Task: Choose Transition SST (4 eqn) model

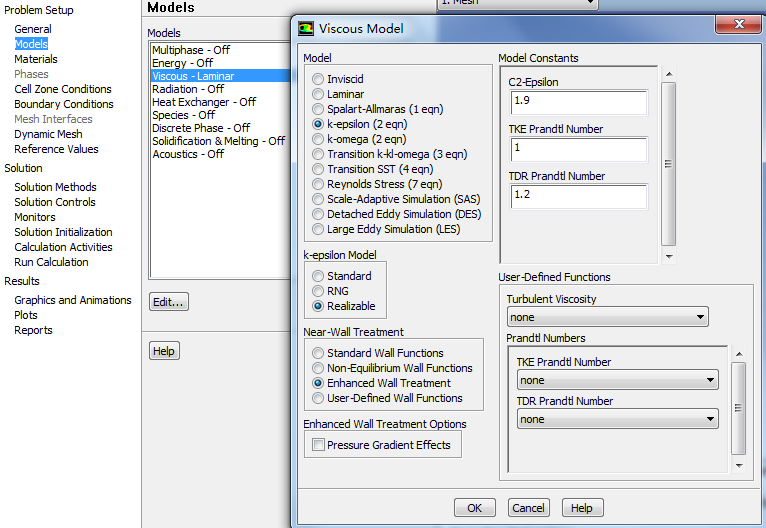Action: [x=318, y=169]
